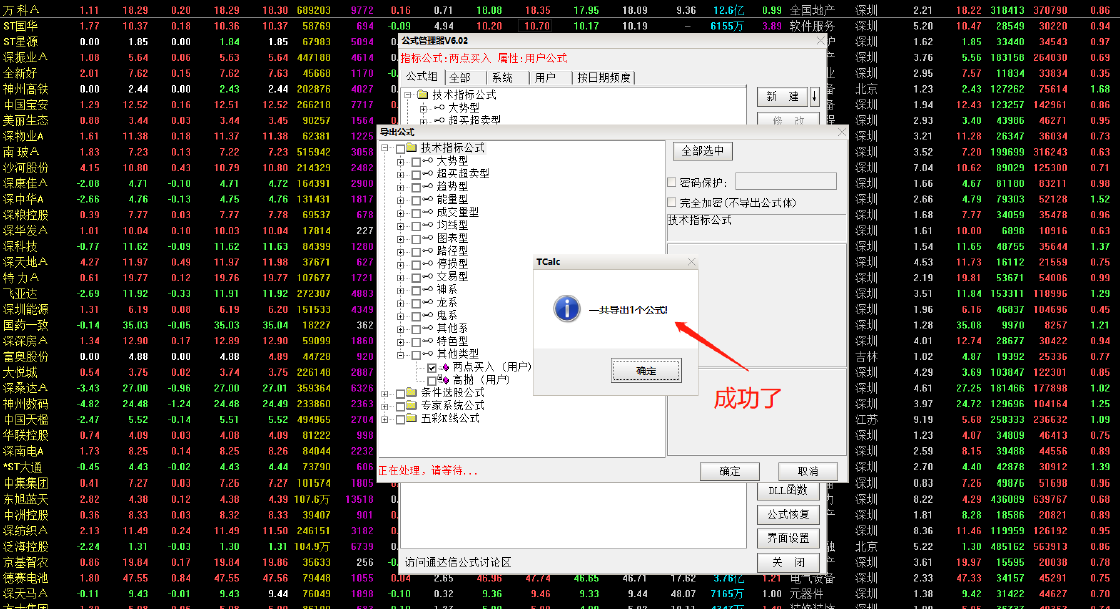Click folder icon beside 五彩K线公式
This screenshot has height=609, width=1120.
click(411, 418)
